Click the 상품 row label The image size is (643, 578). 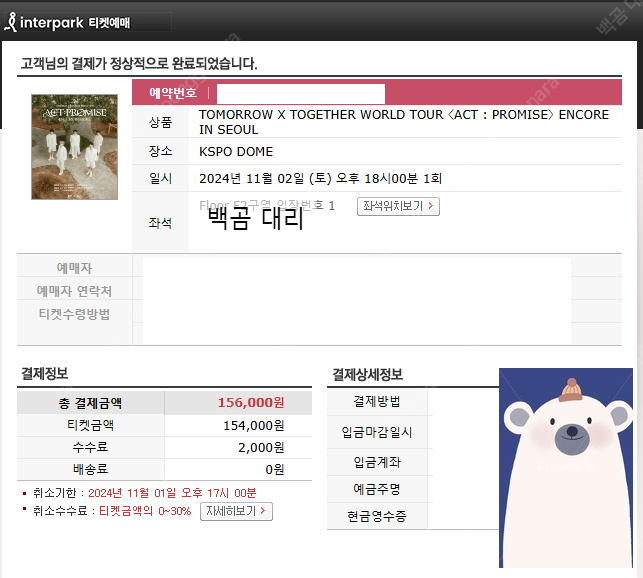coord(160,122)
